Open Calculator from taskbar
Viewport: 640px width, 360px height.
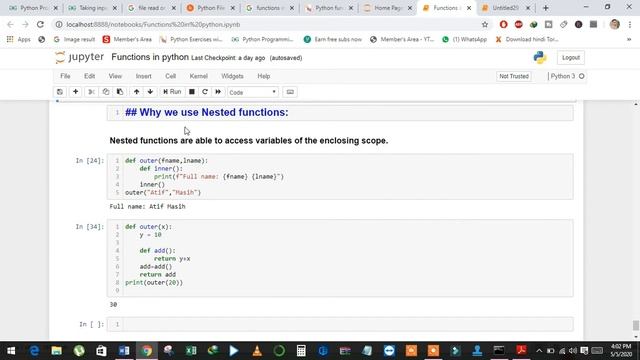pyautogui.click(x=301, y=351)
